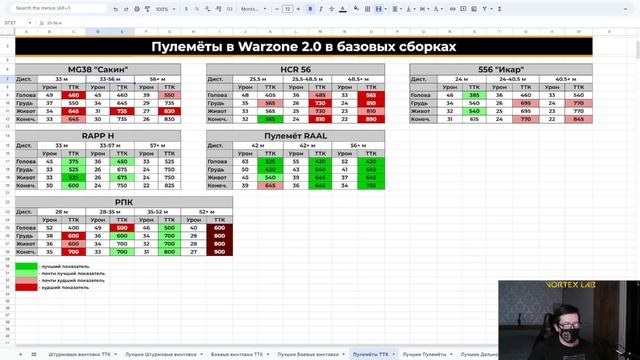Open text wrapping dropdown
This screenshot has height=360, width=640.
pyautogui.click(x=423, y=9)
